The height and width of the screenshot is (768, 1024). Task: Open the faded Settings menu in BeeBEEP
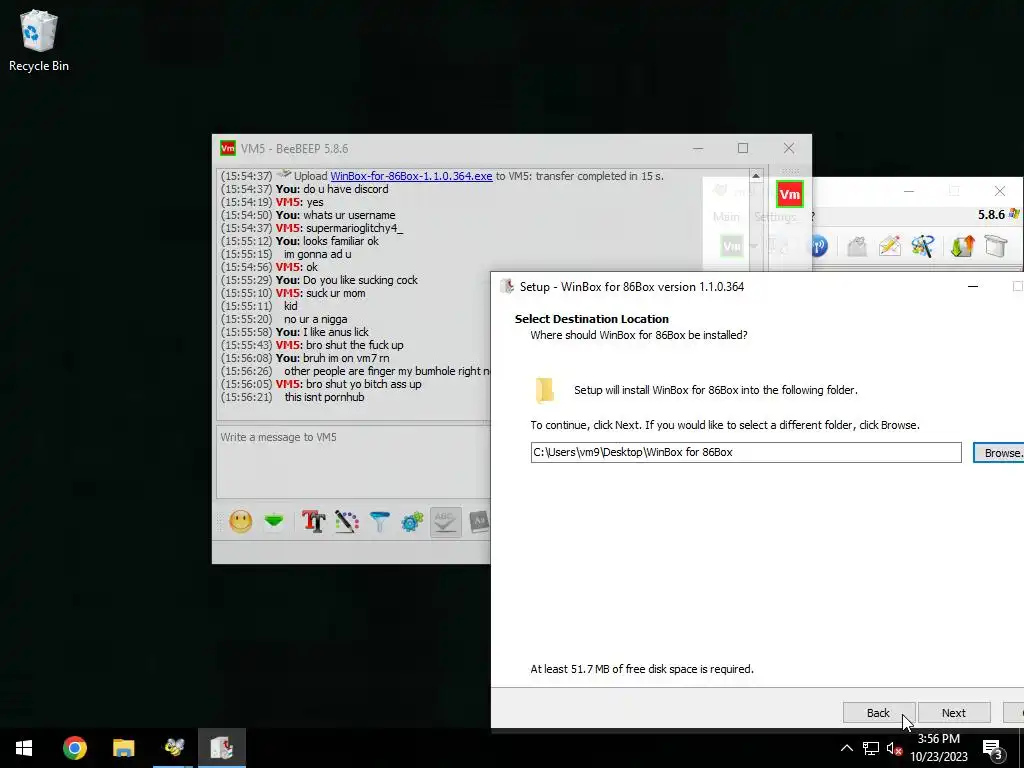tap(775, 216)
